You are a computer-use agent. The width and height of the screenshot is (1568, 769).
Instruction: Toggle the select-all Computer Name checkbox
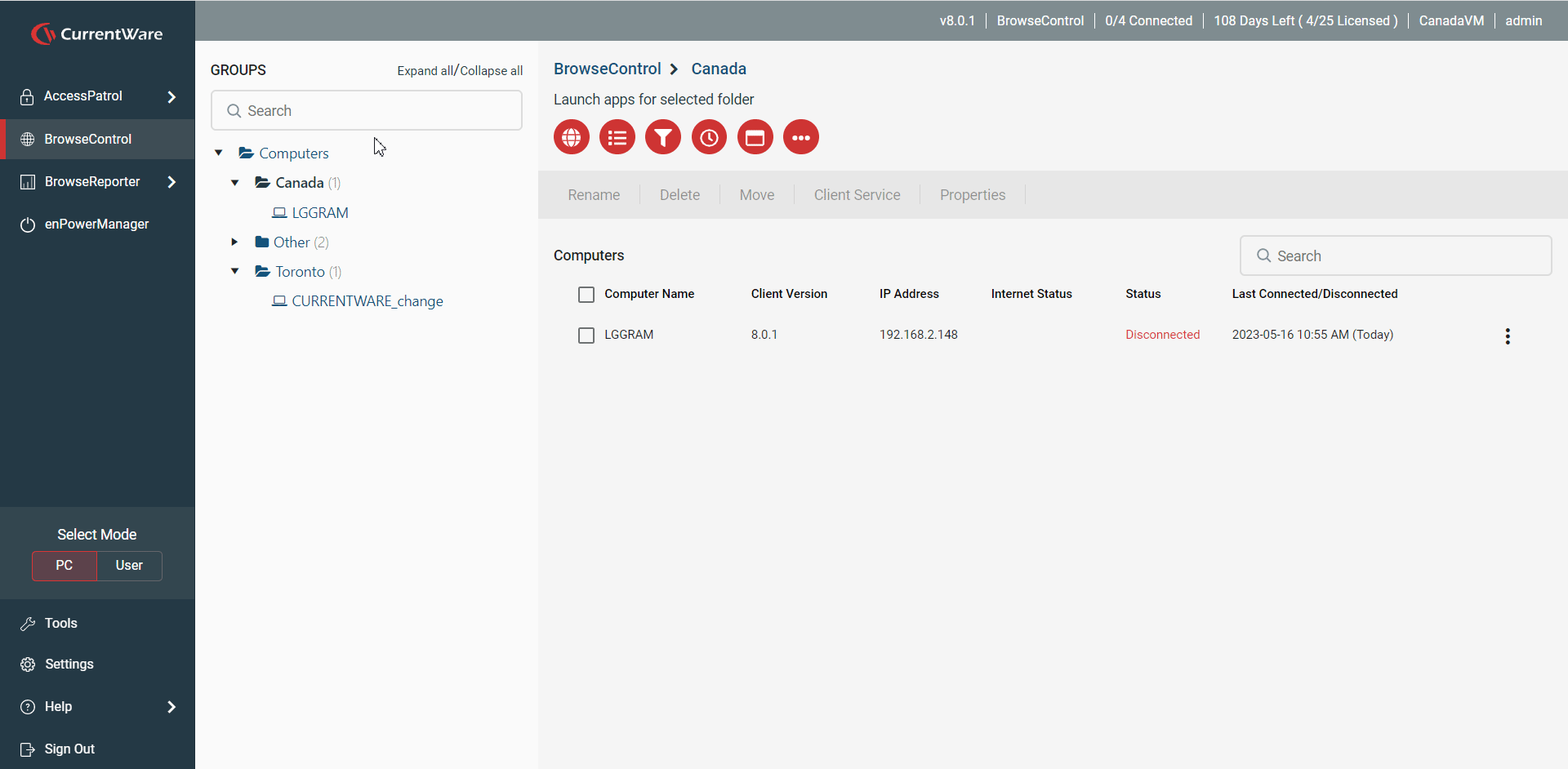coord(586,295)
